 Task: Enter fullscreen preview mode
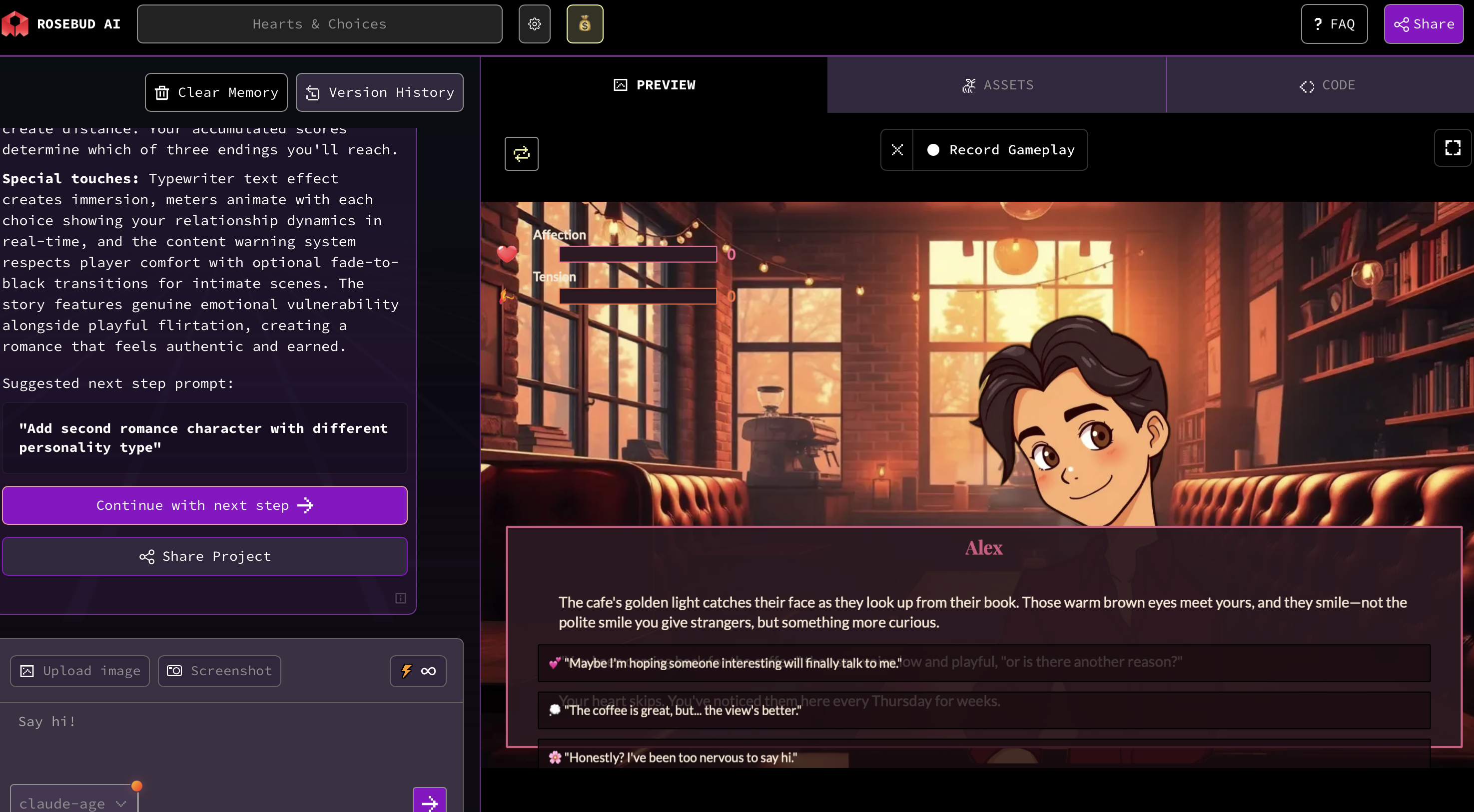(1452, 149)
